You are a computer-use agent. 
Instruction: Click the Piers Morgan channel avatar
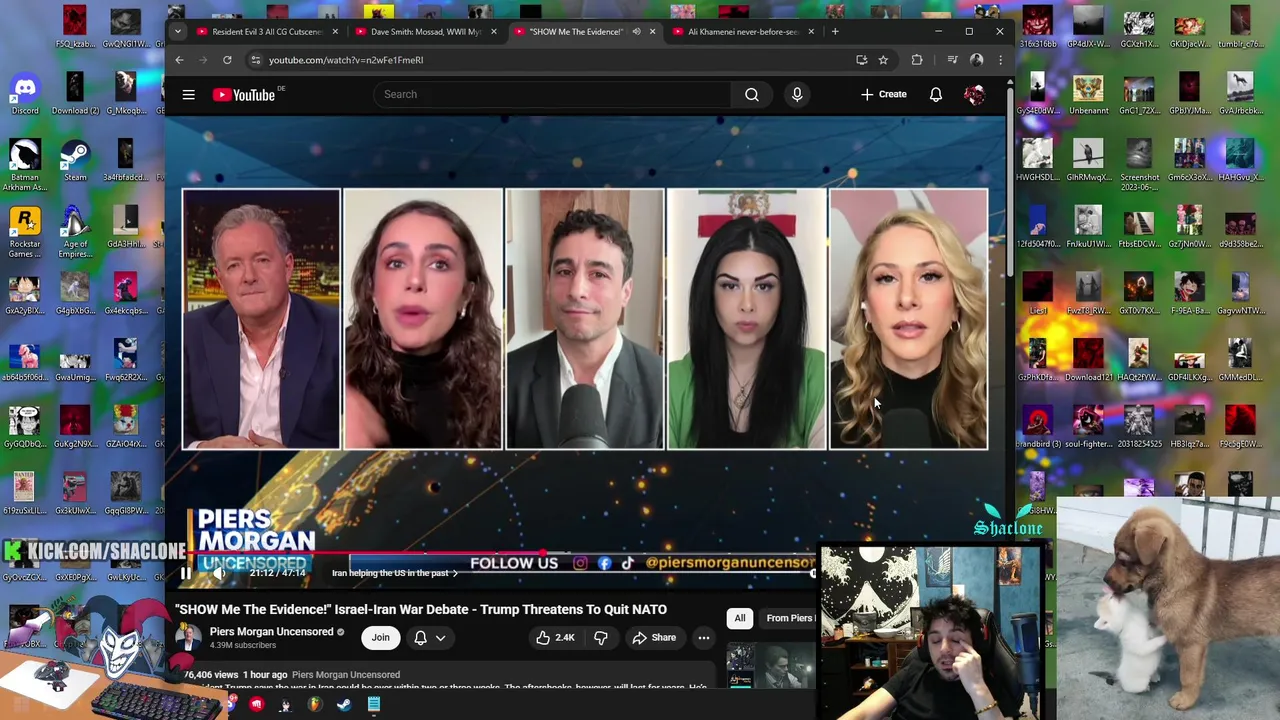click(x=187, y=638)
